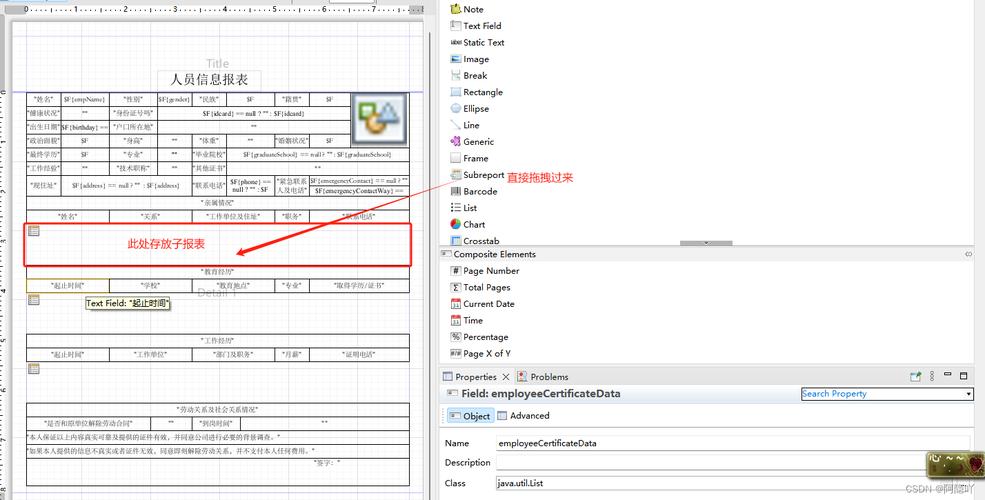Select the Object properties tab
Image resolution: width=985 pixels, height=500 pixels.
470,416
